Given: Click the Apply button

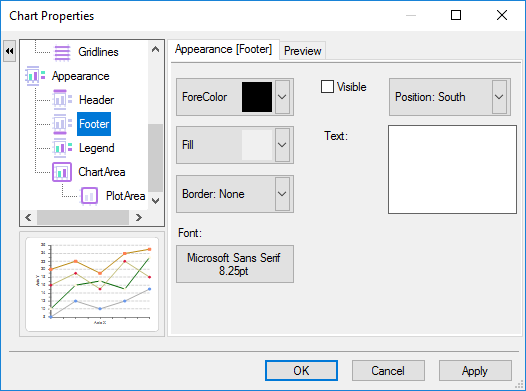Looking at the screenshot, I should point(475,371).
